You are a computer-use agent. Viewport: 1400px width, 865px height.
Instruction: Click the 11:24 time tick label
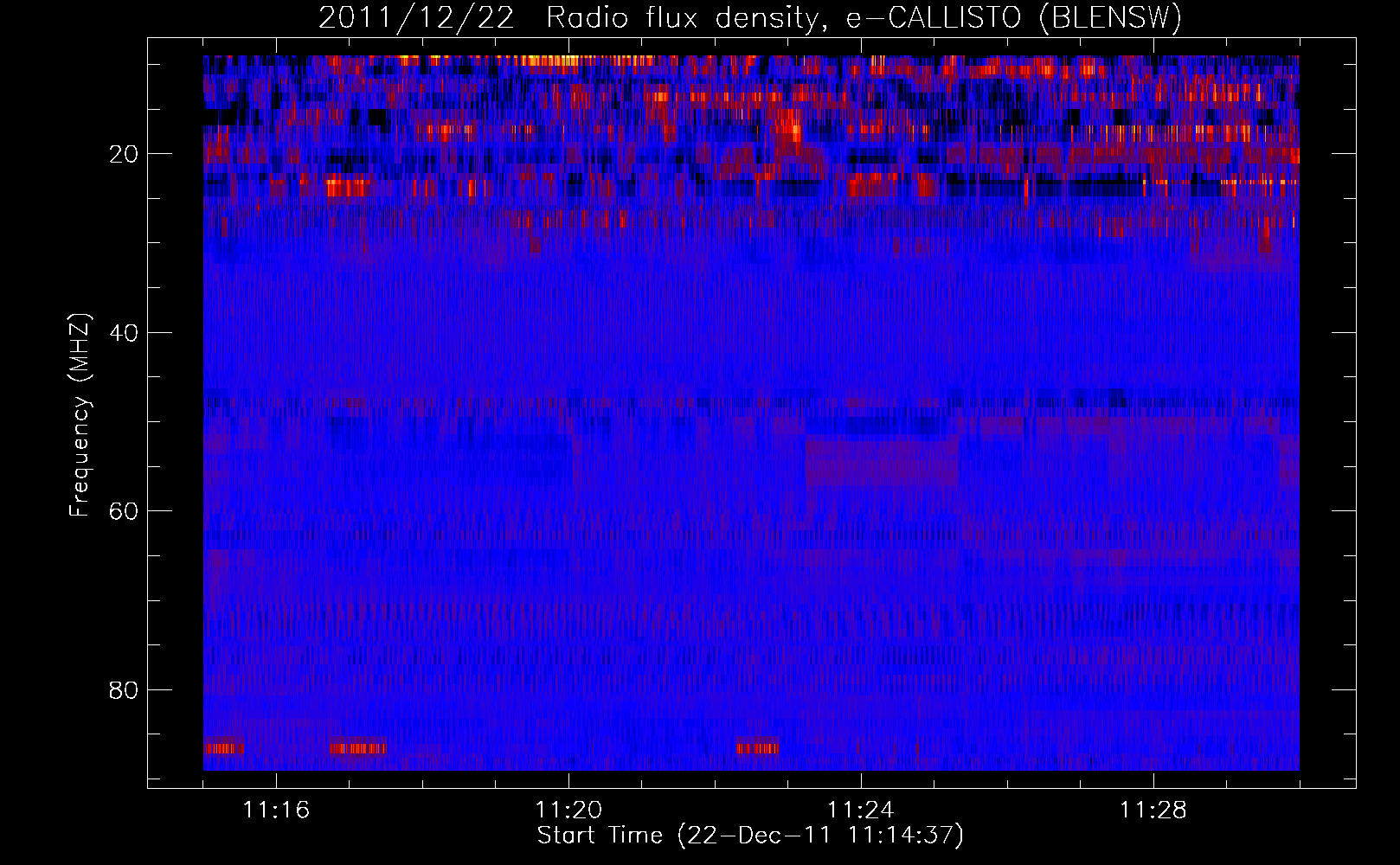pyautogui.click(x=861, y=811)
